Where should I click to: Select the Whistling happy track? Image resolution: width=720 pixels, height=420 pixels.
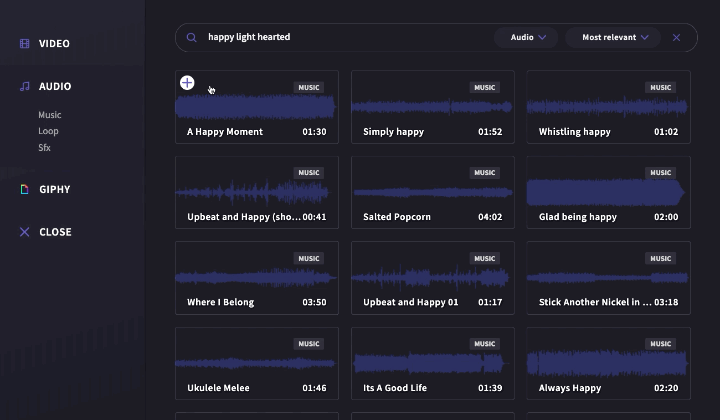click(608, 107)
